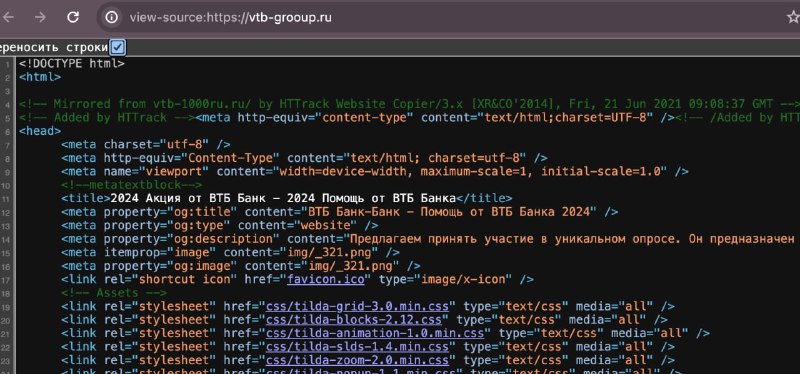Open css/tilda-animation-1.0.min.css link
The image size is (800, 374).
[x=375, y=333]
